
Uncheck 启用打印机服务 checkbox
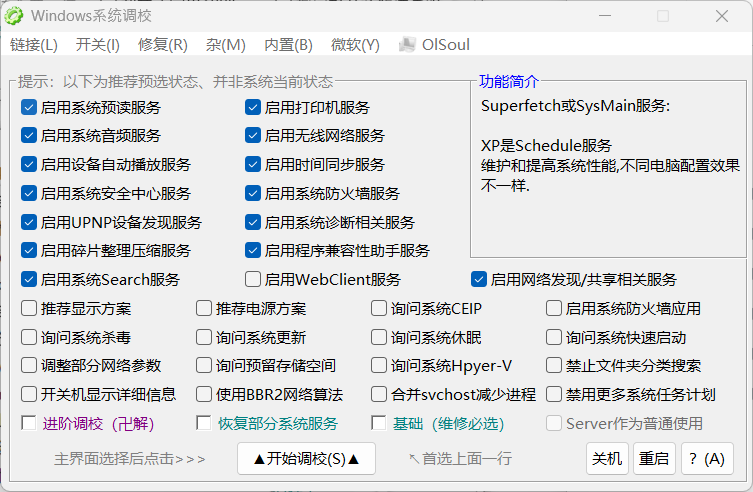tap(253, 107)
